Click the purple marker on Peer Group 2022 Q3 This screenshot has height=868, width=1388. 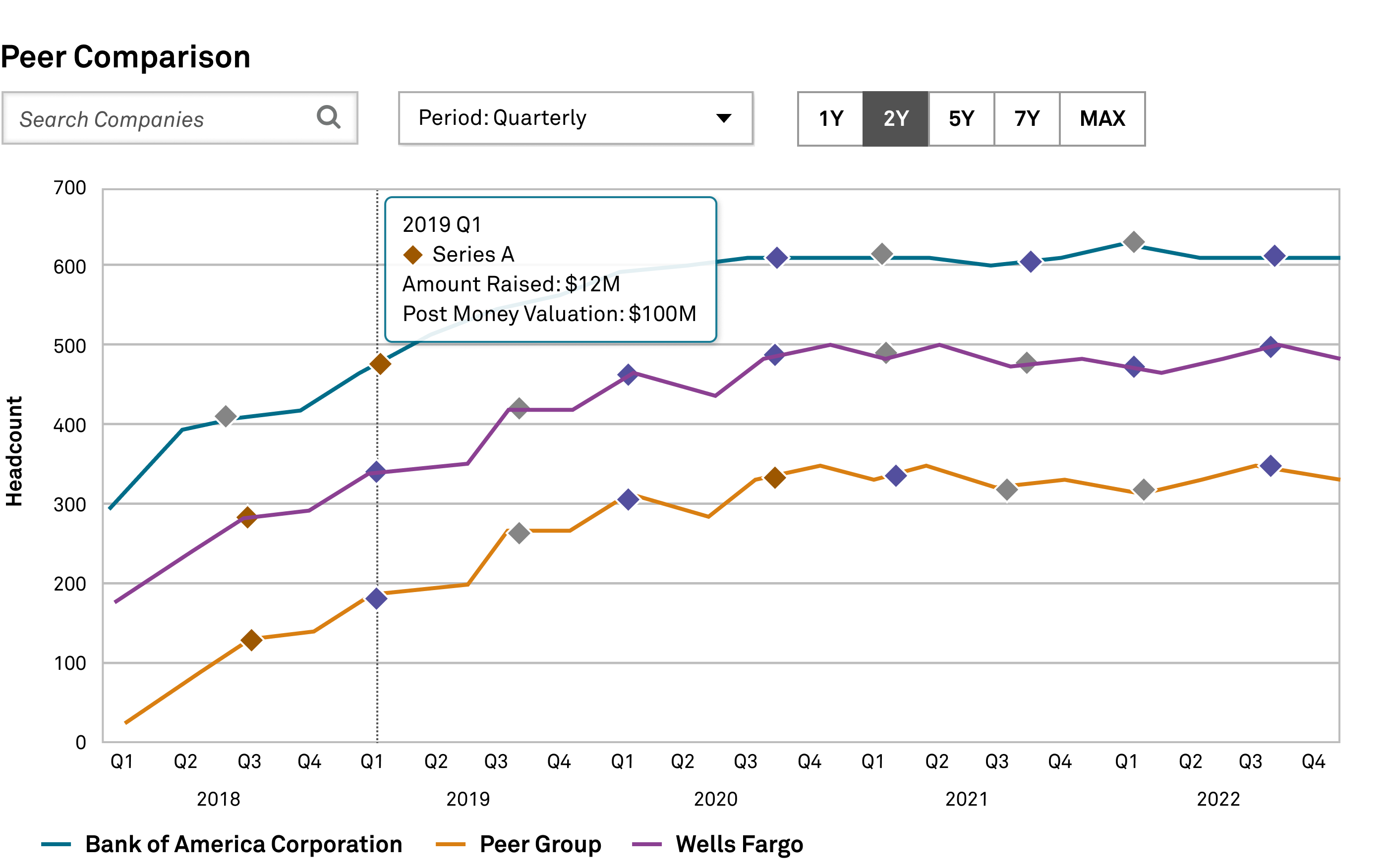[1271, 466]
